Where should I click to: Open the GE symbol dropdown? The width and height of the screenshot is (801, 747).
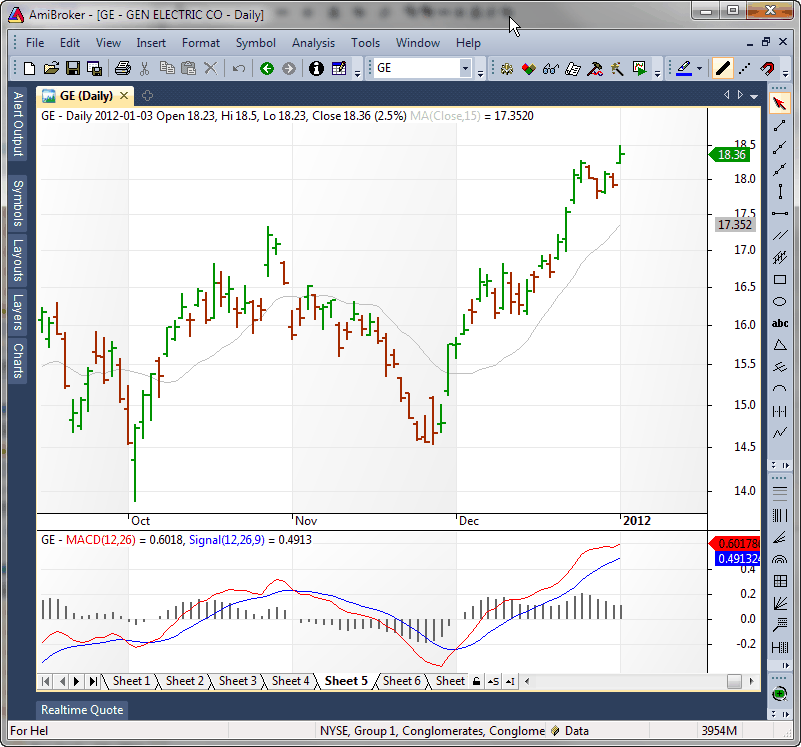[465, 69]
